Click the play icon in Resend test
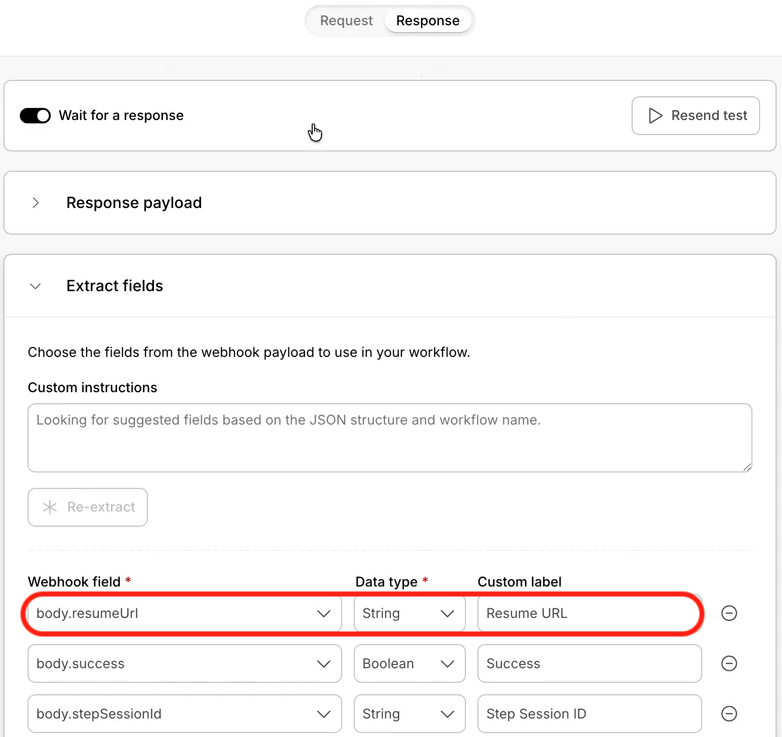Viewport: 782px width, 737px height. [655, 115]
